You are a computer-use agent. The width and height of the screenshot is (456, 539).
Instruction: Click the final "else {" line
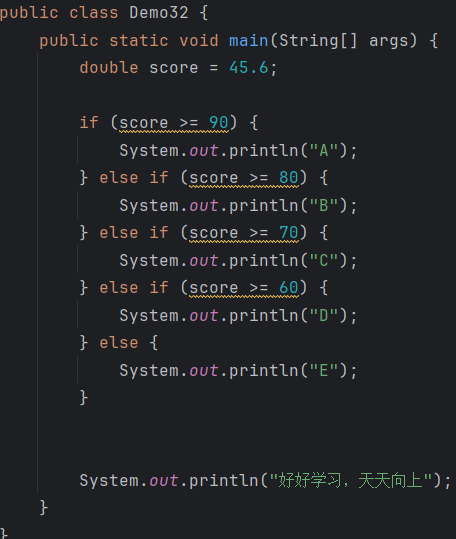click(119, 343)
